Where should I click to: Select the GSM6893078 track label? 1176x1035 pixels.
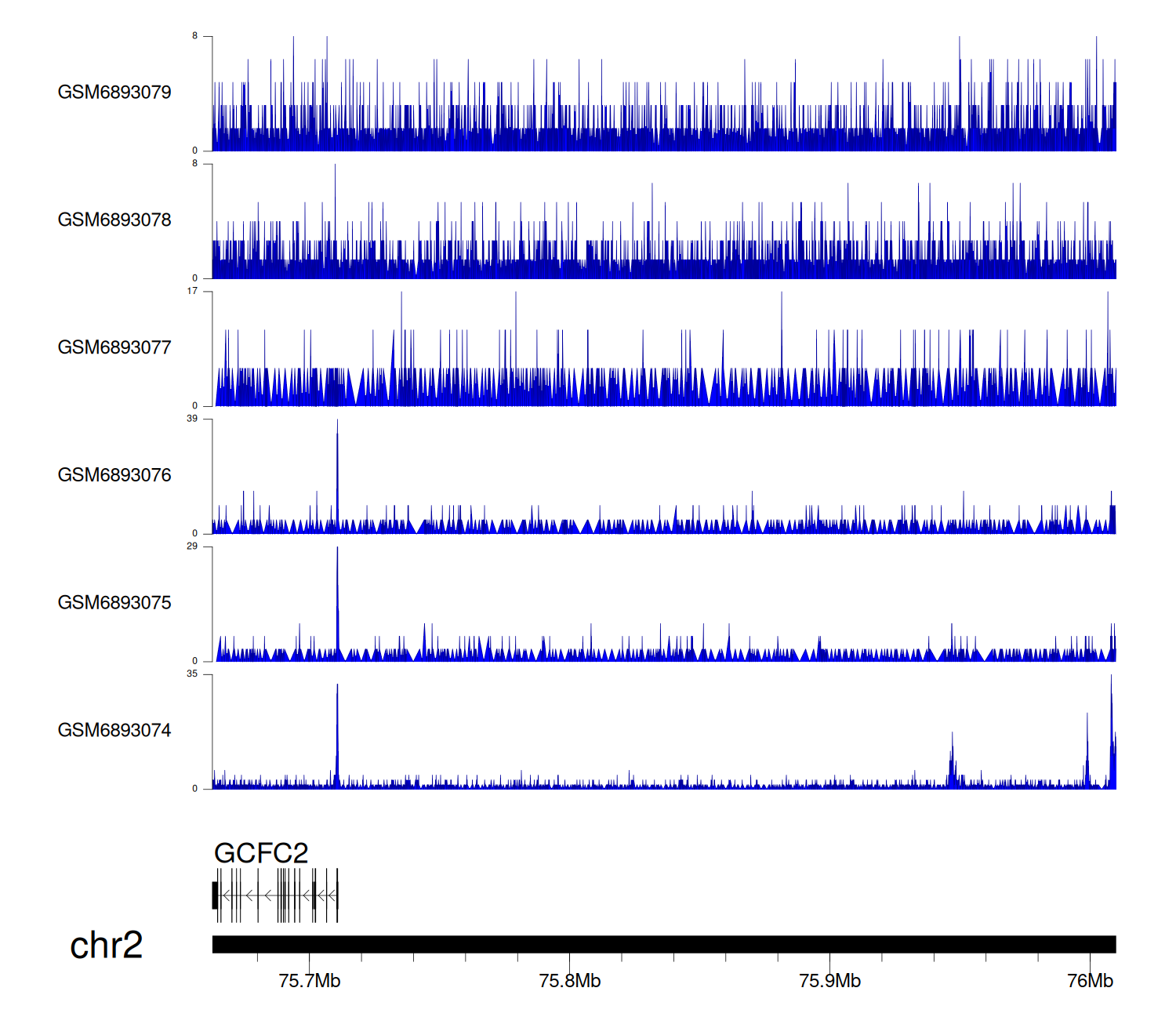114,220
